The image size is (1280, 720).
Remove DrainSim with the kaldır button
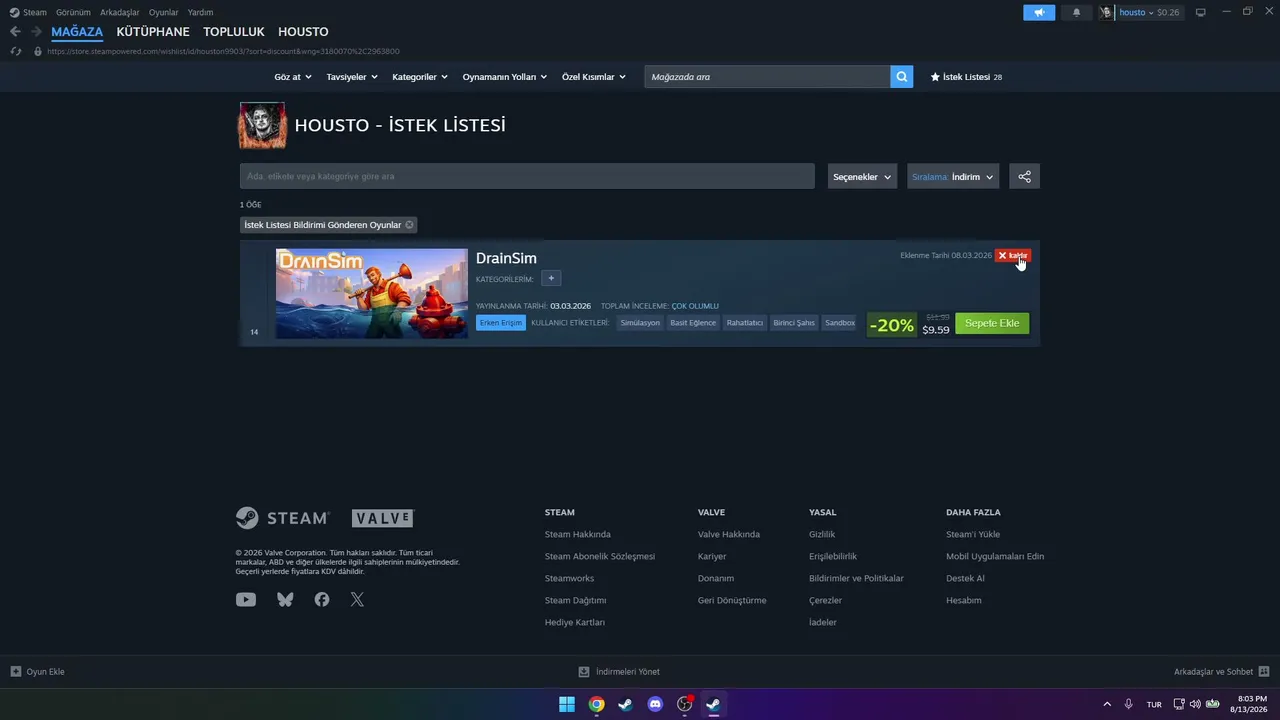(x=1013, y=256)
